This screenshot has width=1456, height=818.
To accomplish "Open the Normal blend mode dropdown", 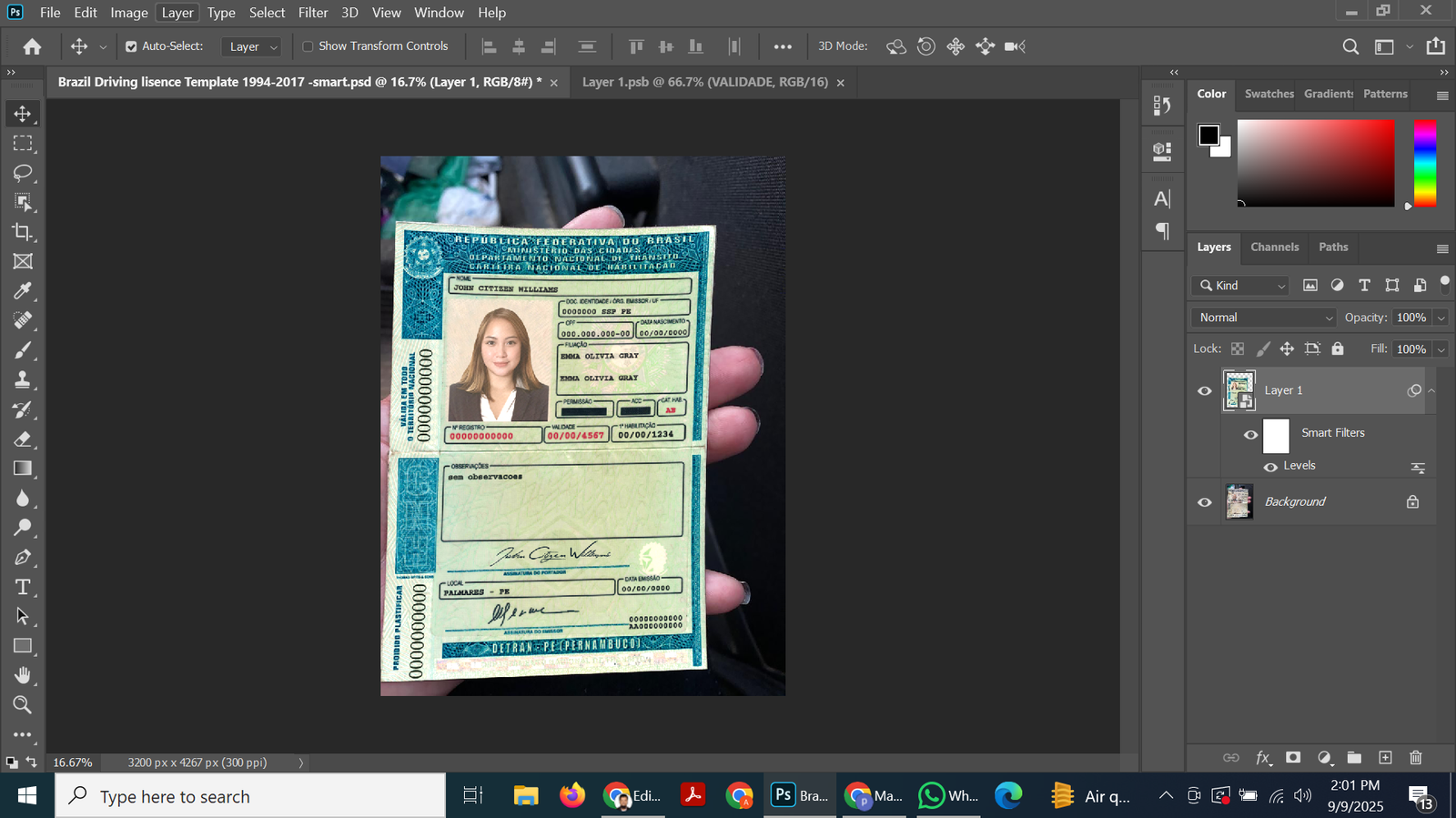I will 1263,318.
